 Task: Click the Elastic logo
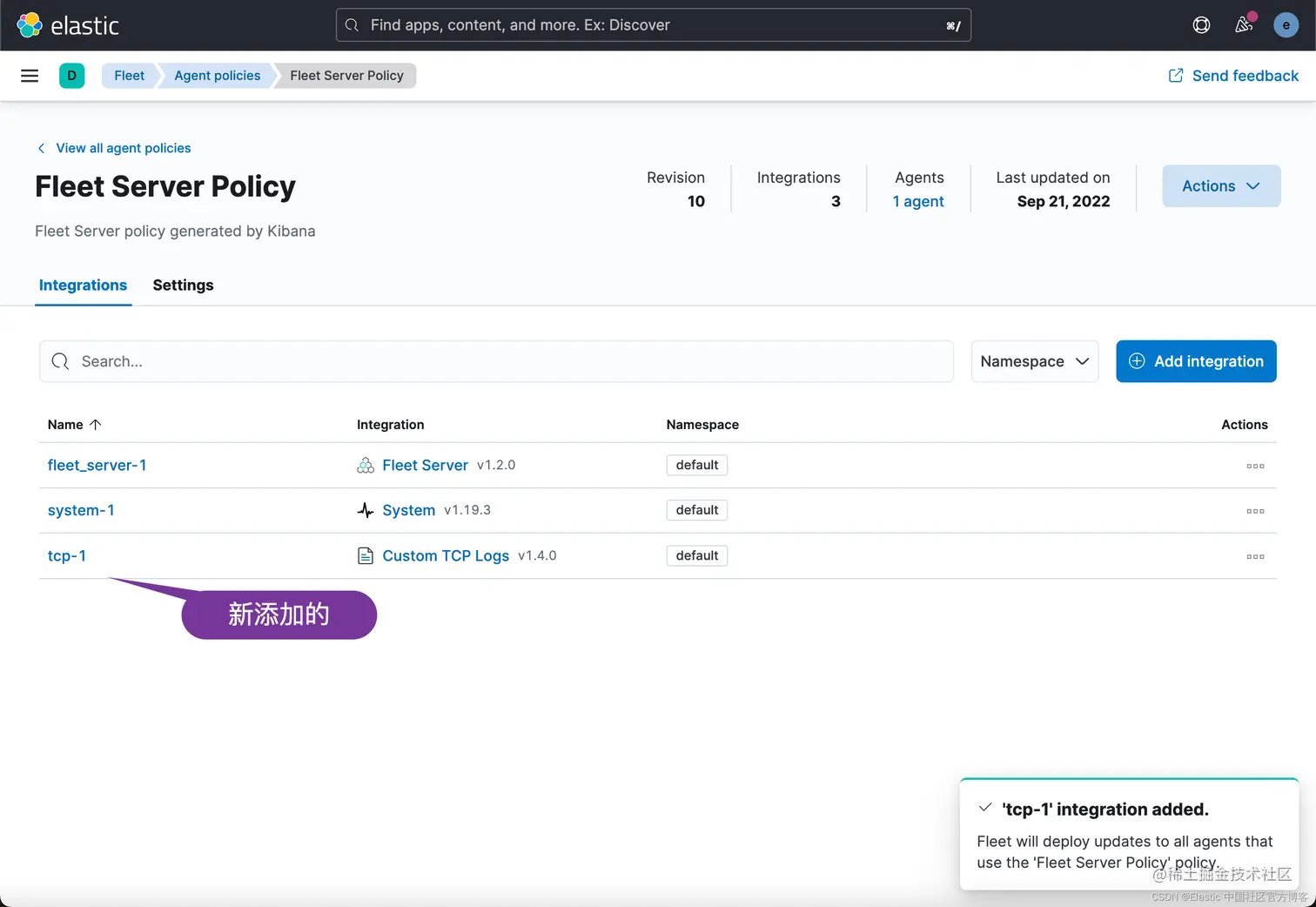click(68, 25)
